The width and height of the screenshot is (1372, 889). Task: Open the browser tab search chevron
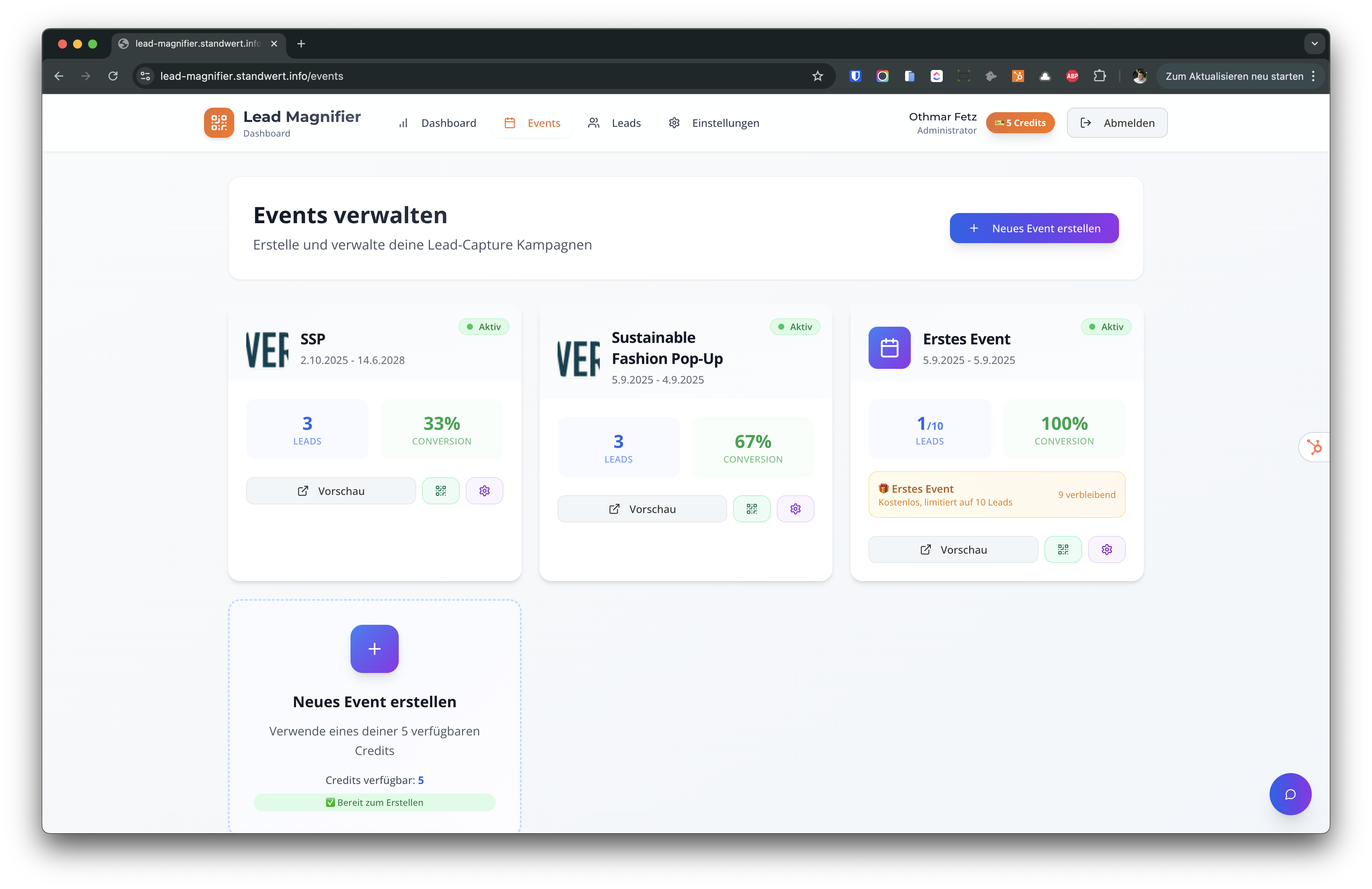pos(1314,44)
